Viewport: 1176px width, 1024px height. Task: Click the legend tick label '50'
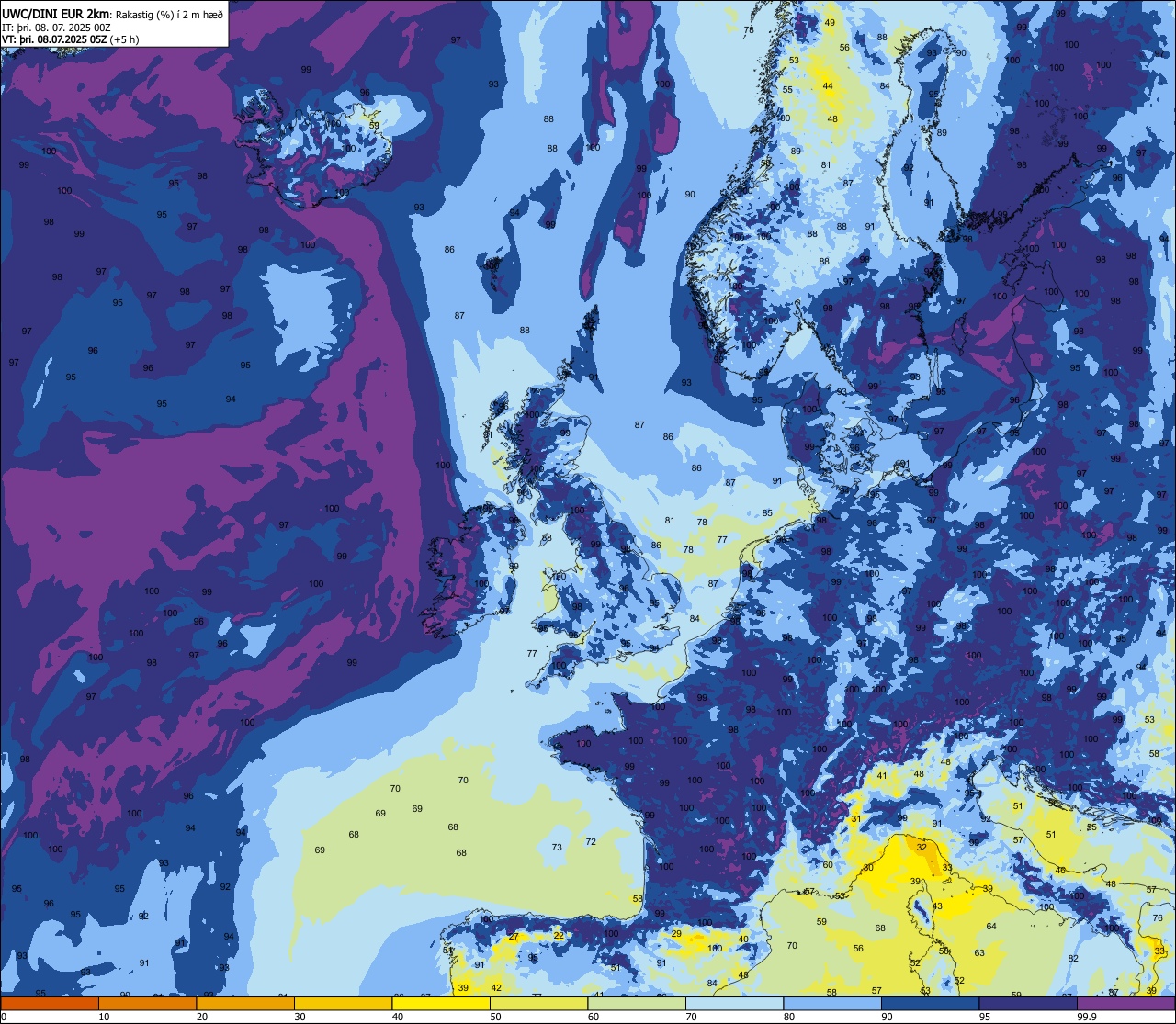point(495,1017)
